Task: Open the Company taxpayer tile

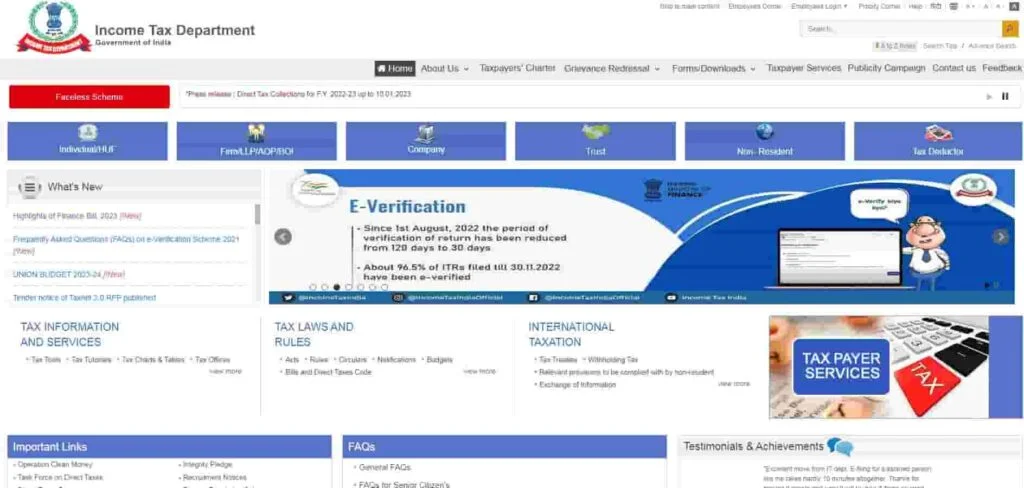Action: point(426,141)
